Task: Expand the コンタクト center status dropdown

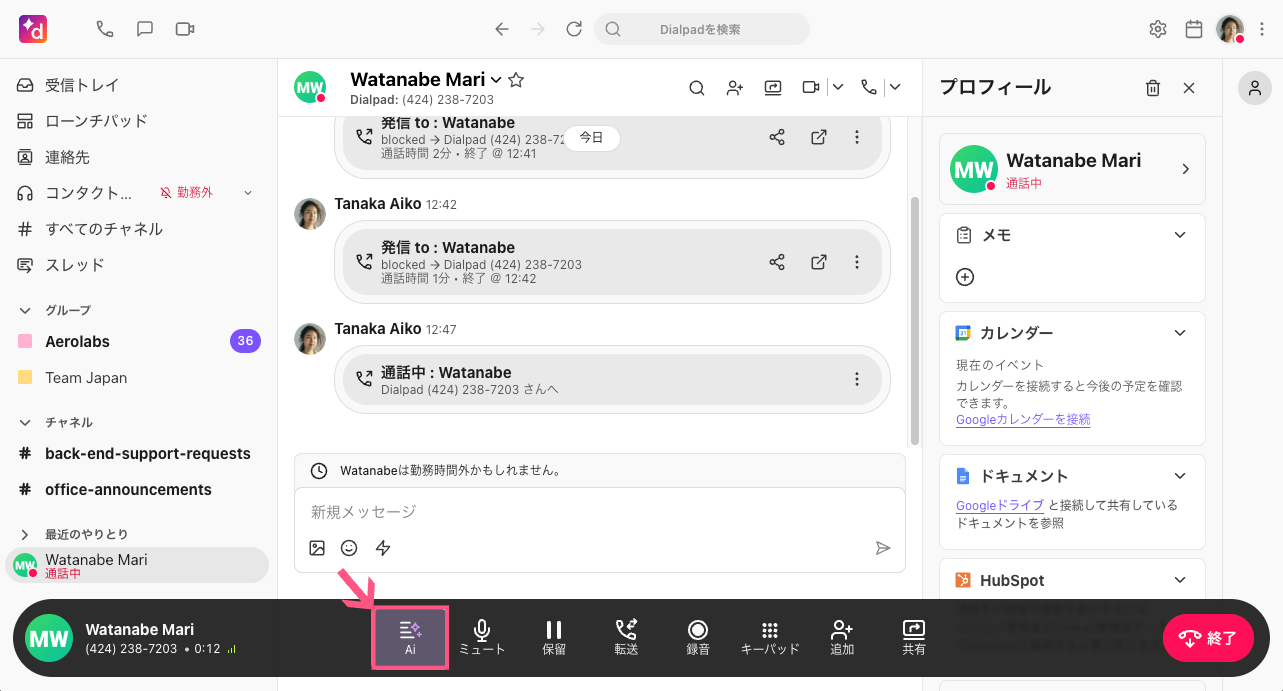Action: click(249, 192)
